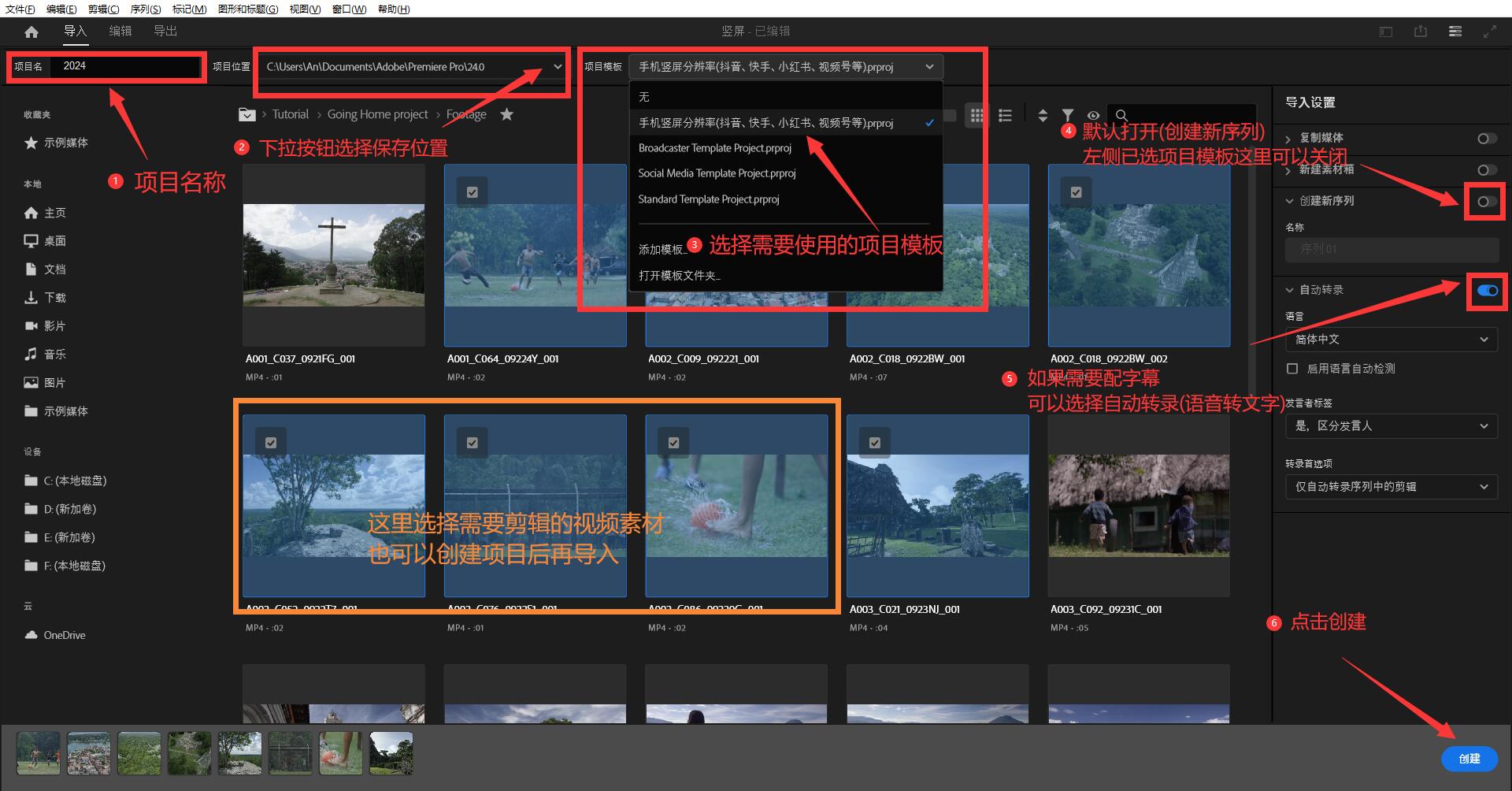This screenshot has height=791, width=1512.
Task: Enable the 创建新序列 toggle
Action: click(x=1487, y=202)
